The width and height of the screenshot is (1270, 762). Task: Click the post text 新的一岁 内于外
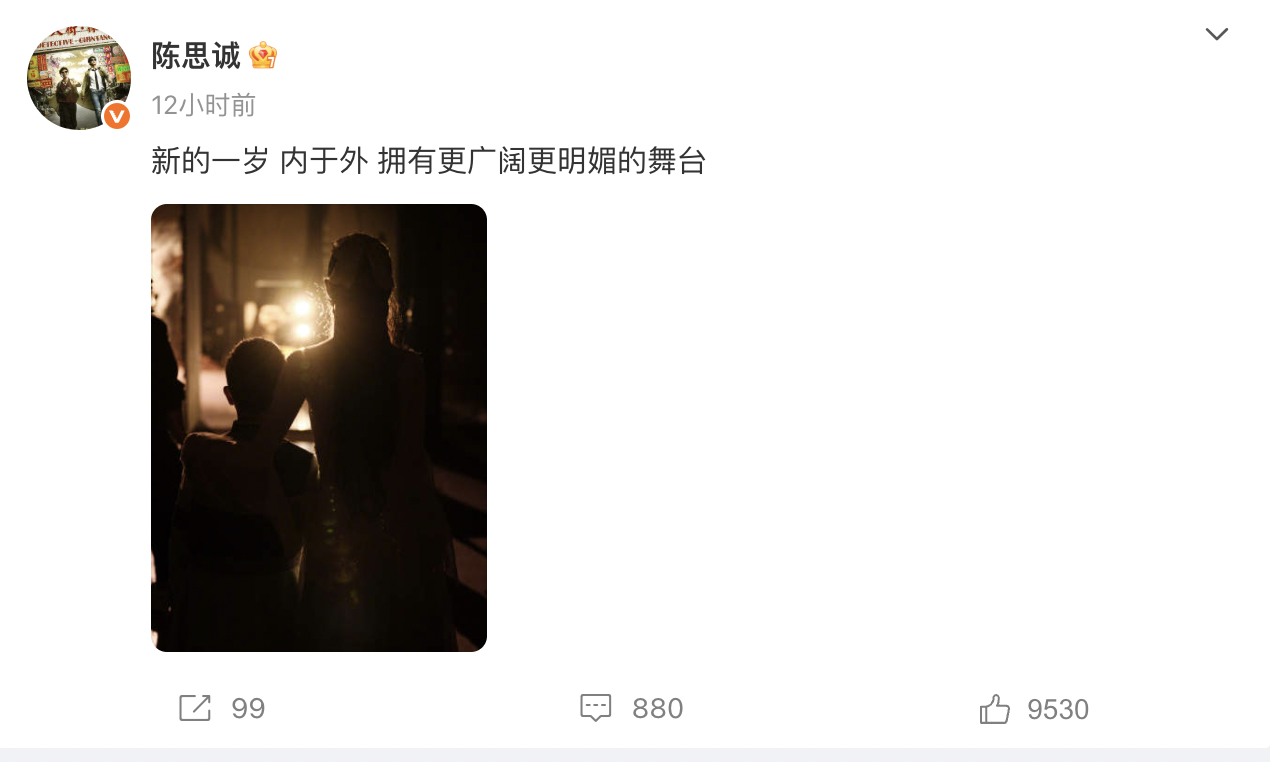(260, 160)
